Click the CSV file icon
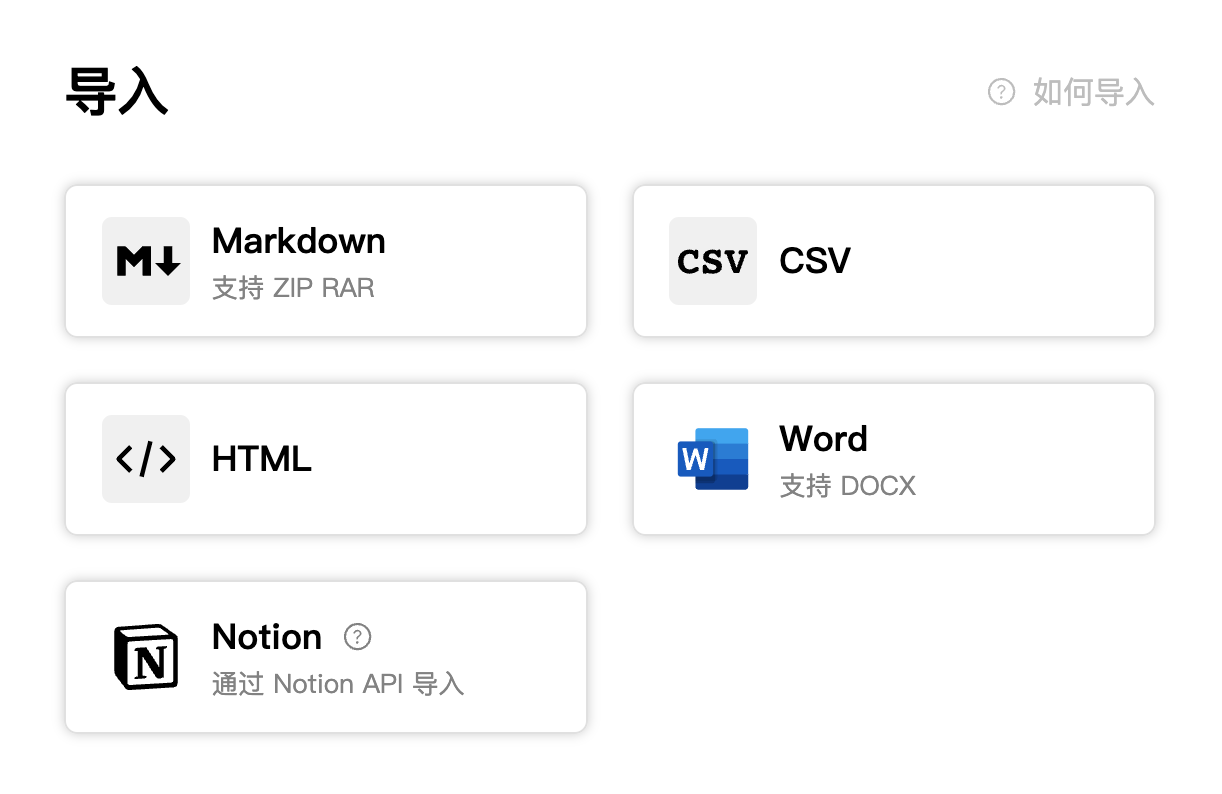1222x794 pixels. coord(713,261)
